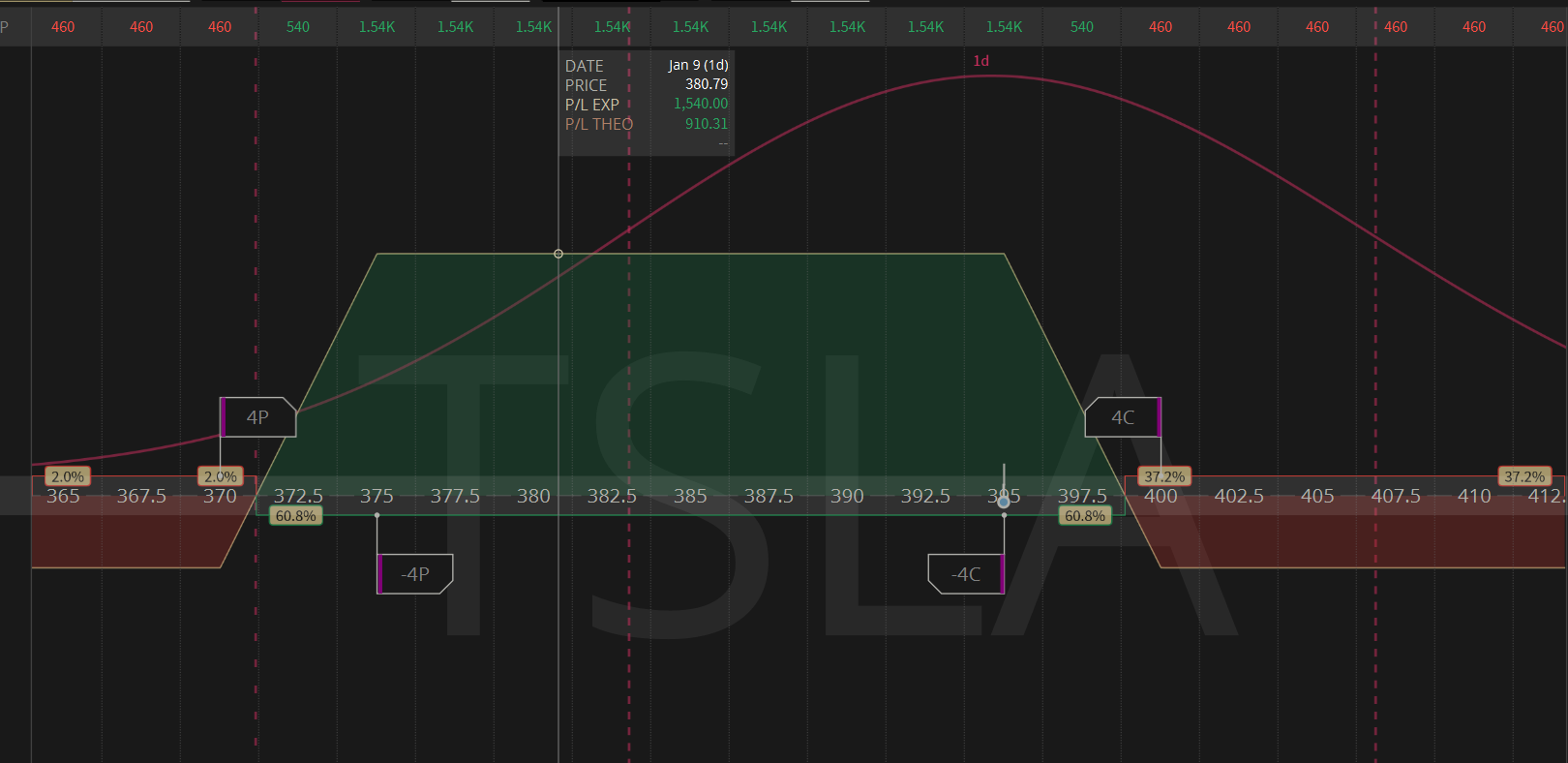1568x763 pixels.
Task: Click the 460 value above the 400 strike
Action: (1161, 27)
